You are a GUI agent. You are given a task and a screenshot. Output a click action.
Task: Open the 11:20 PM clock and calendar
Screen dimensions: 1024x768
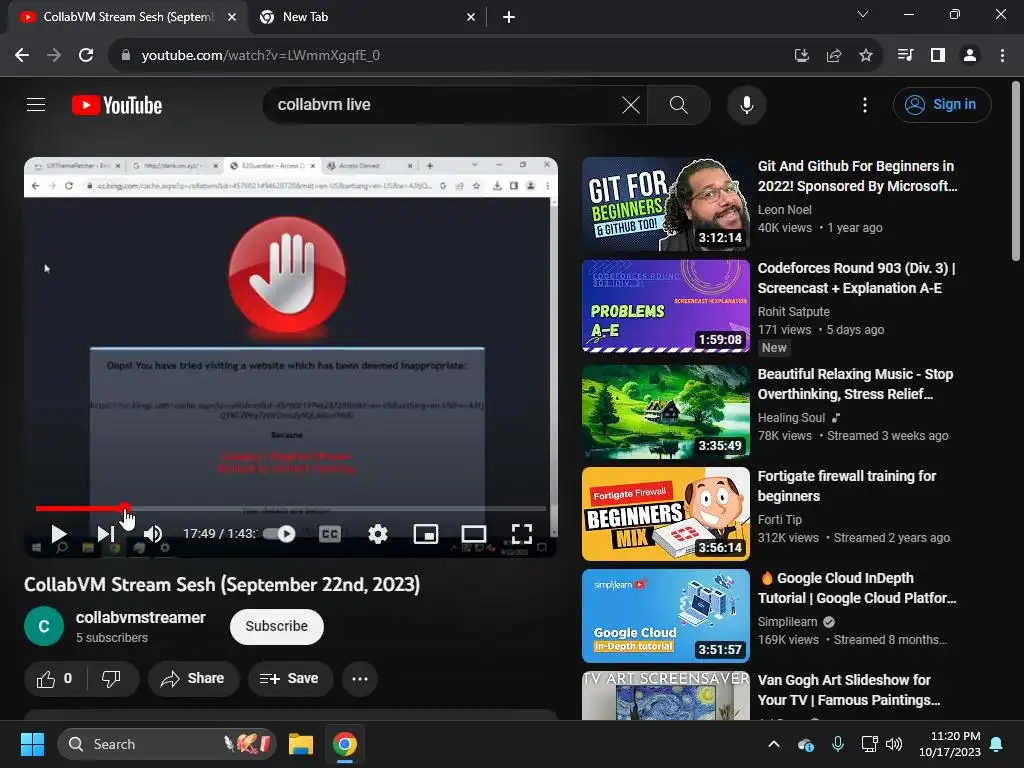[x=950, y=744]
